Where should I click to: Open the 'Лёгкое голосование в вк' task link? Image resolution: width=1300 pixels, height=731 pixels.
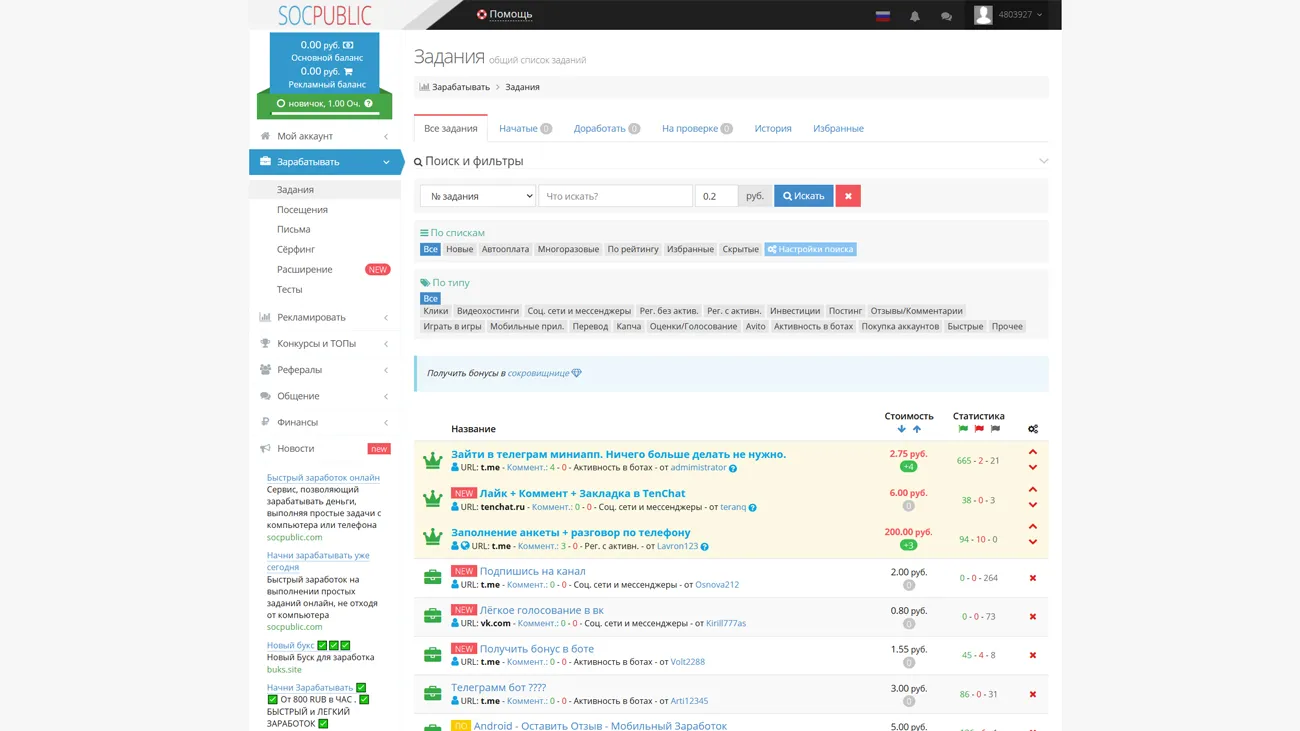tap(541, 610)
